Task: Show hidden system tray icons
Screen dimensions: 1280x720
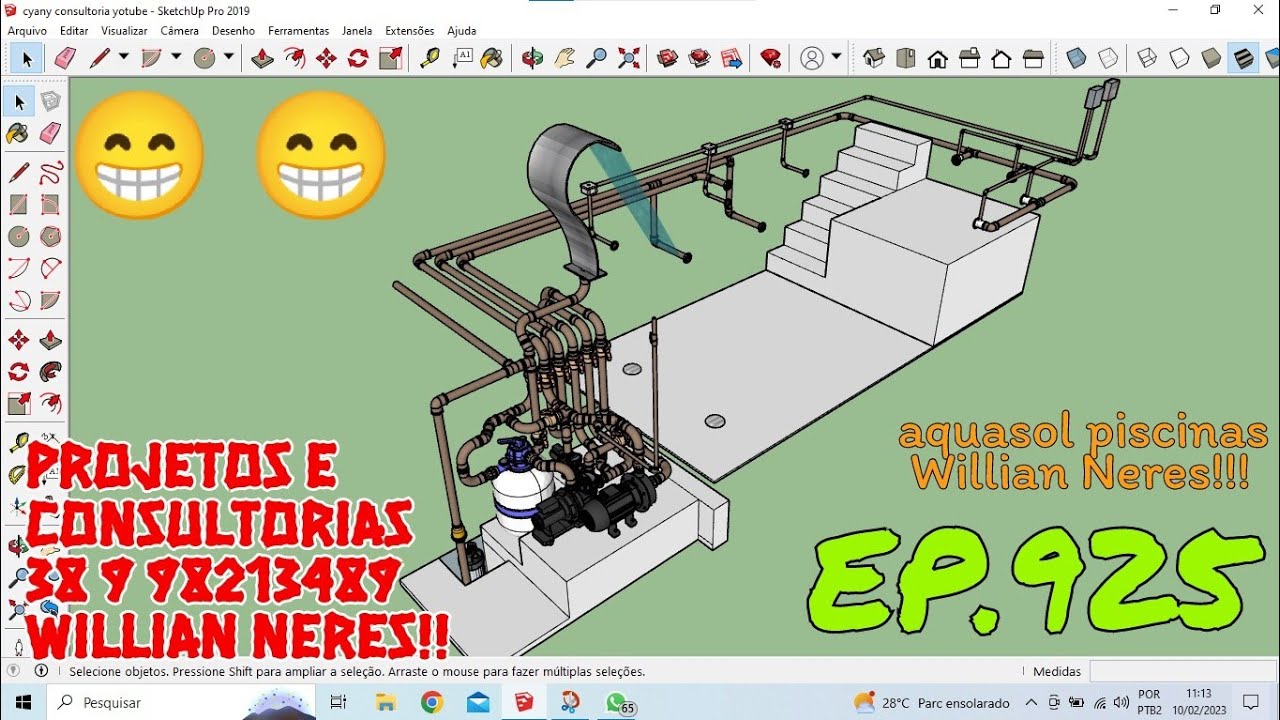Action: click(x=1031, y=702)
